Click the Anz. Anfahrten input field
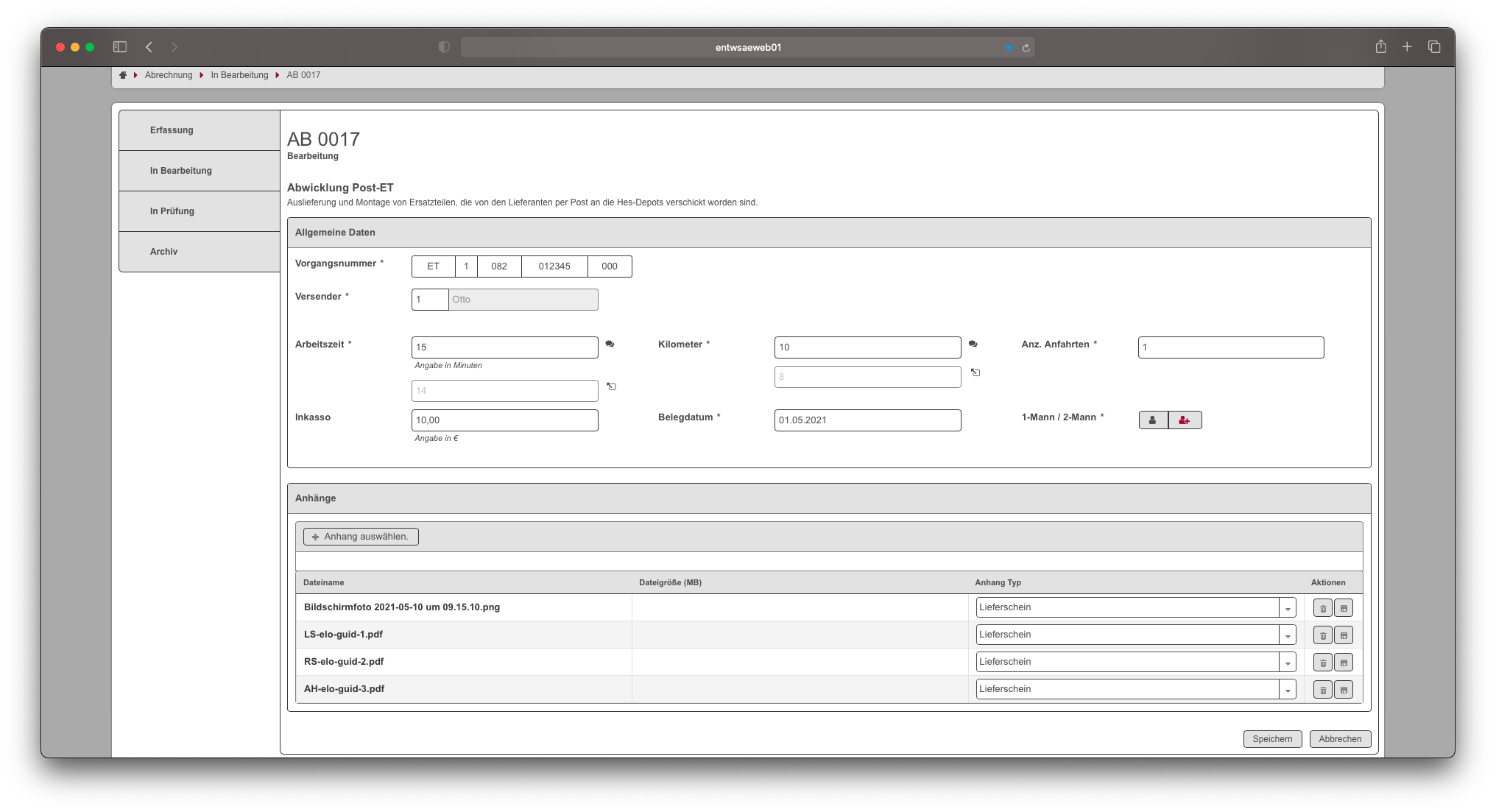The height and width of the screenshot is (812, 1496). click(1231, 347)
